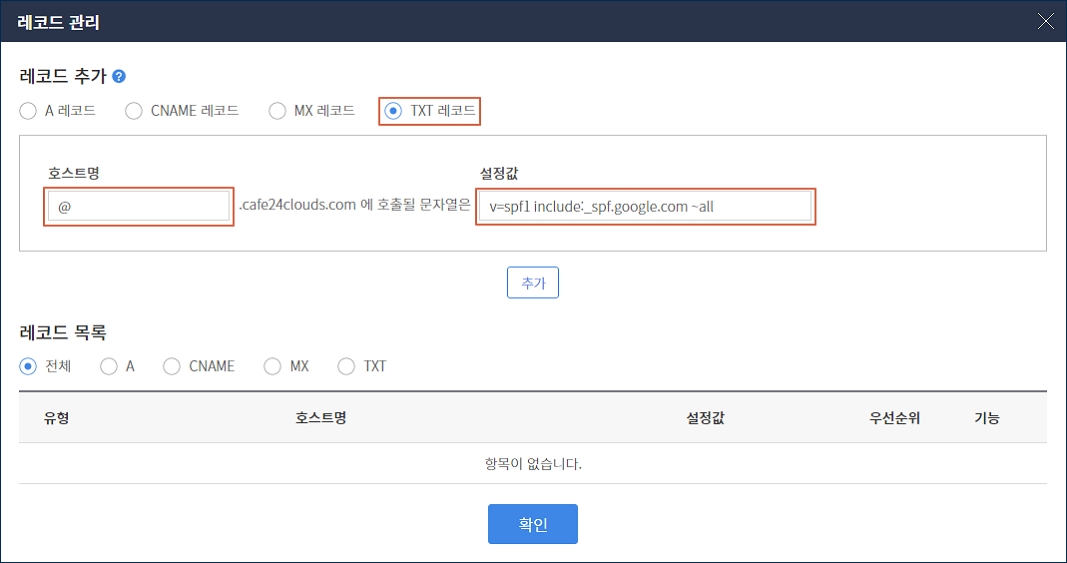Filter the record list by 전체
This screenshot has width=1067, height=563.
28,366
